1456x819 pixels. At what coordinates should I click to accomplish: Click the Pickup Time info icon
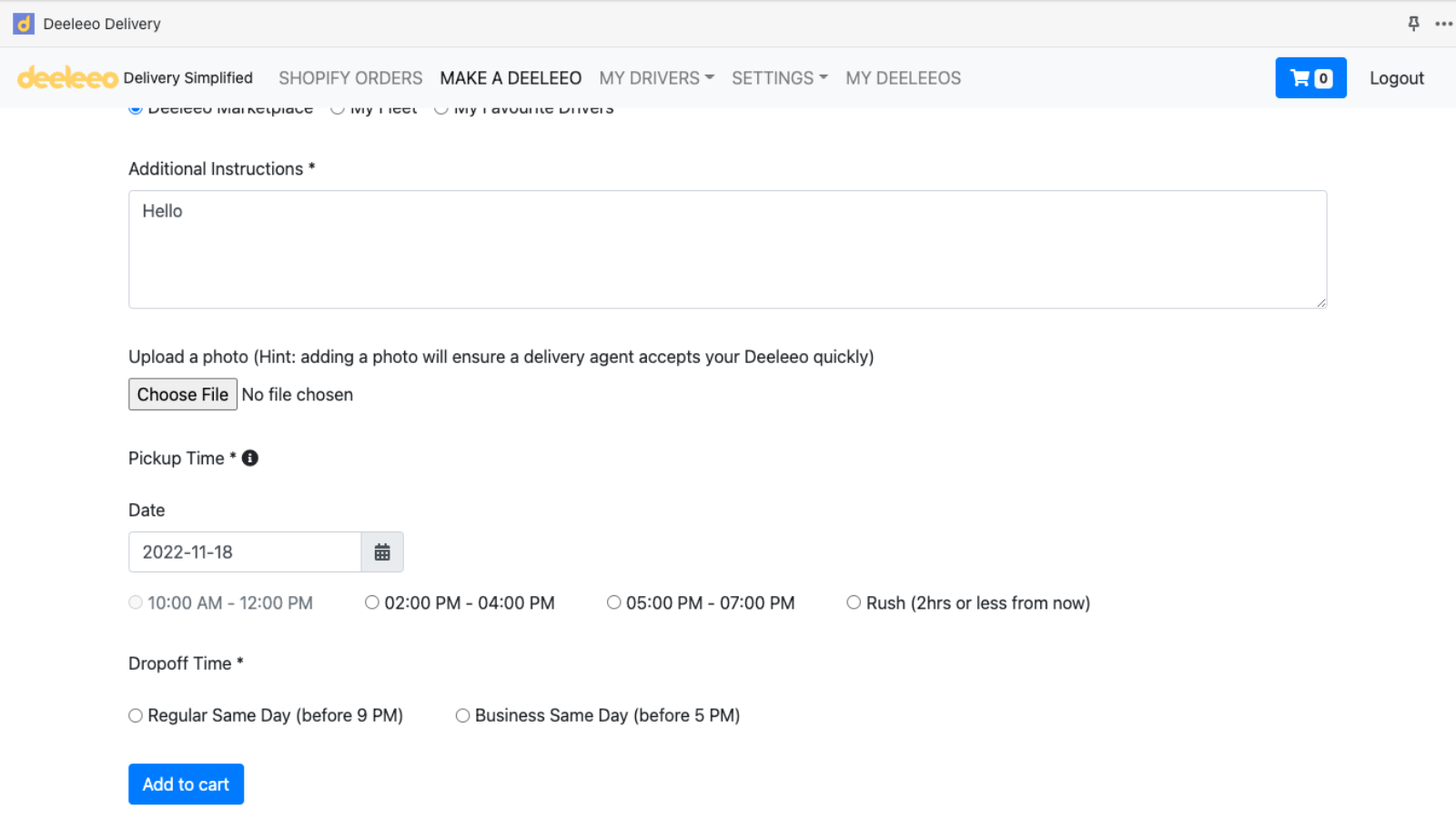(x=250, y=459)
